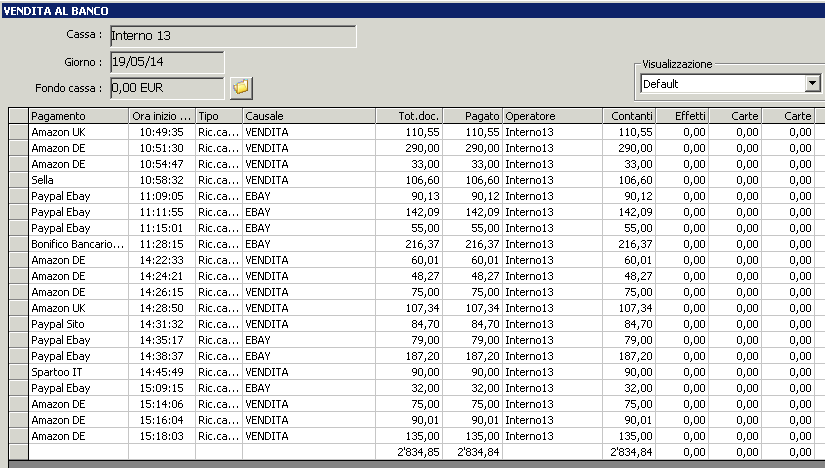Sort by the Causale column header
Image resolution: width=825 pixels, height=468 pixels.
click(309, 116)
